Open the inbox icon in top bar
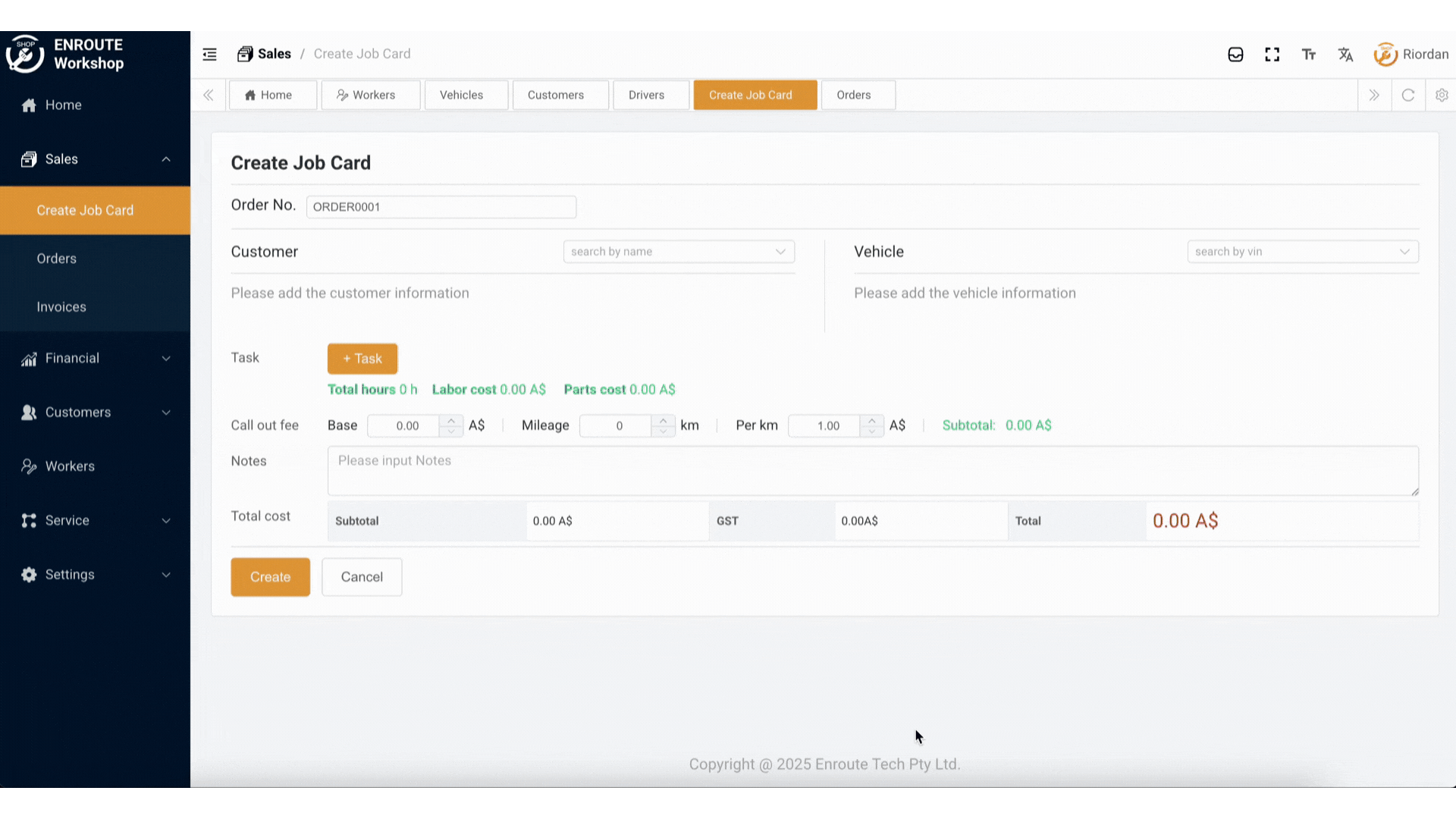Screen dimensions: 1456x819 click(1235, 54)
